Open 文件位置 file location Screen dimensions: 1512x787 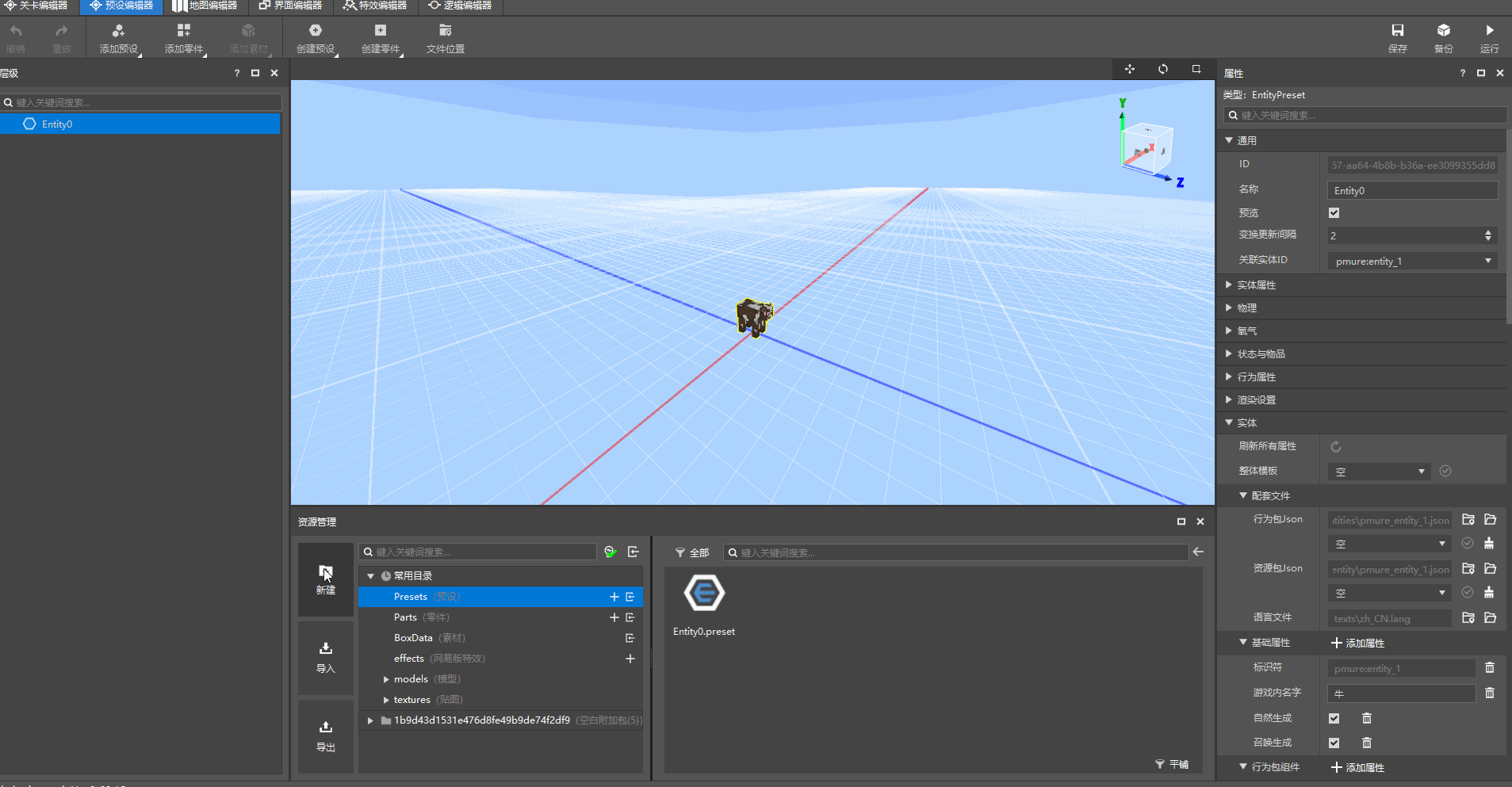[x=446, y=38]
